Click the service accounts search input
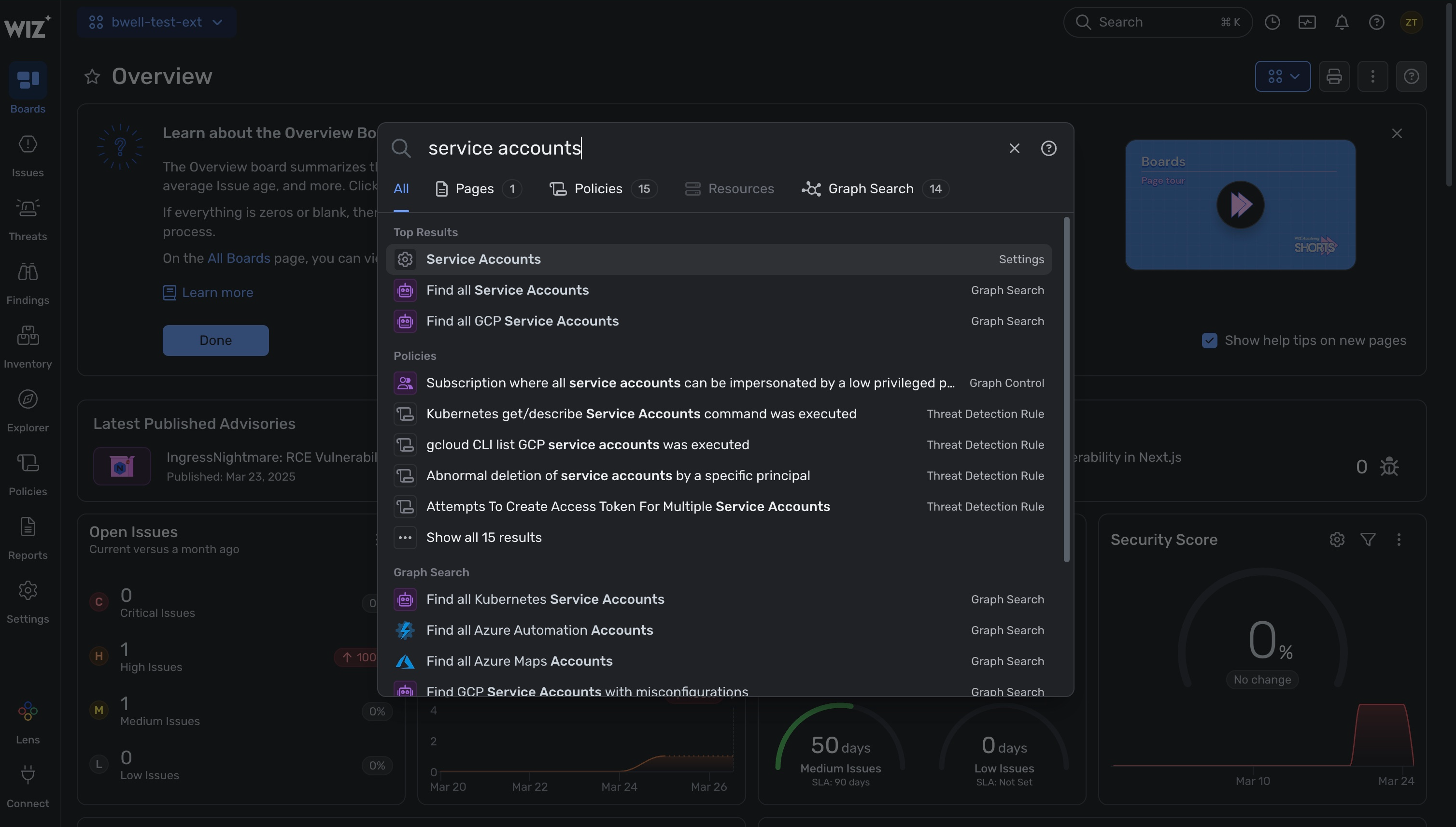 pos(709,148)
